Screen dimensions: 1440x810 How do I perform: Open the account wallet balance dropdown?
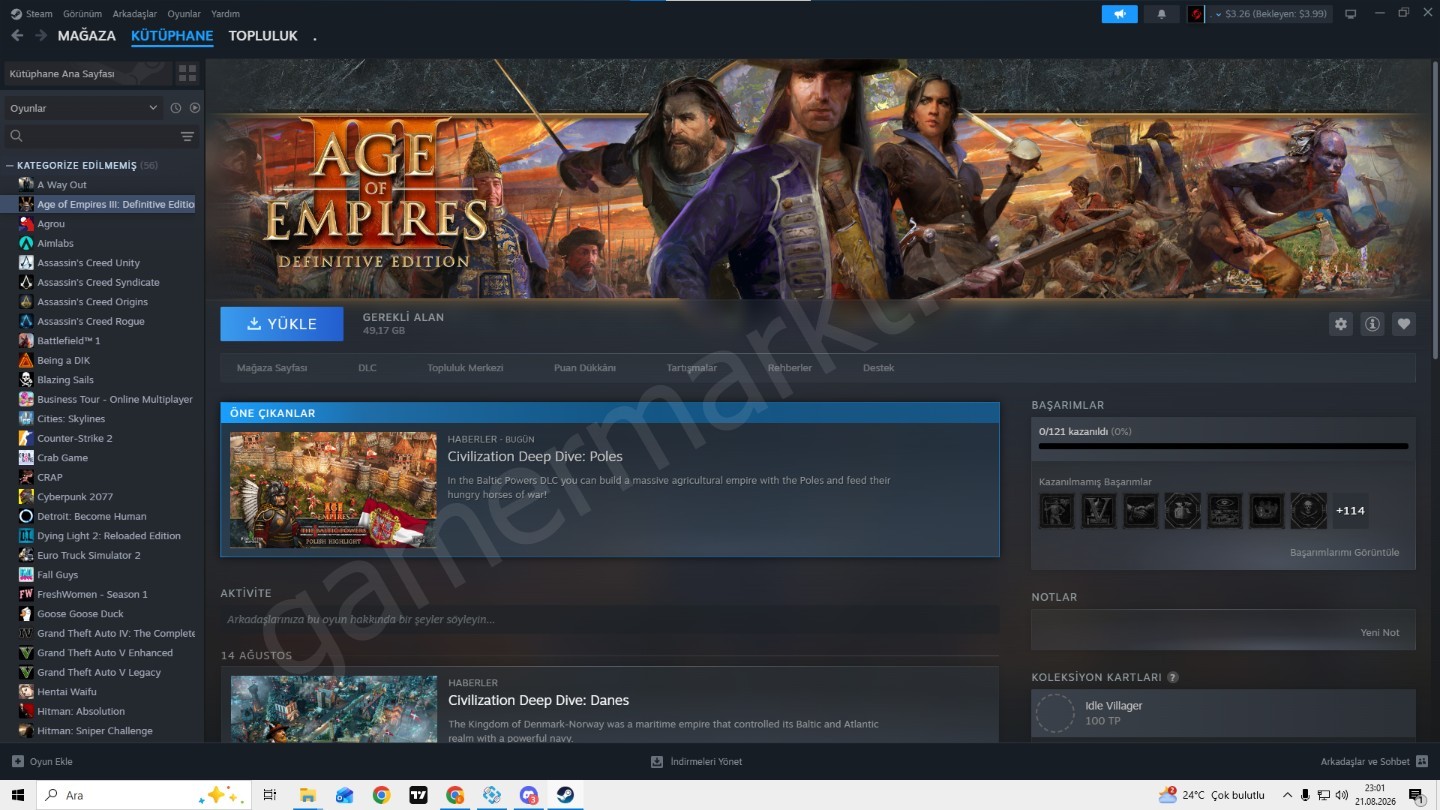[1271, 14]
